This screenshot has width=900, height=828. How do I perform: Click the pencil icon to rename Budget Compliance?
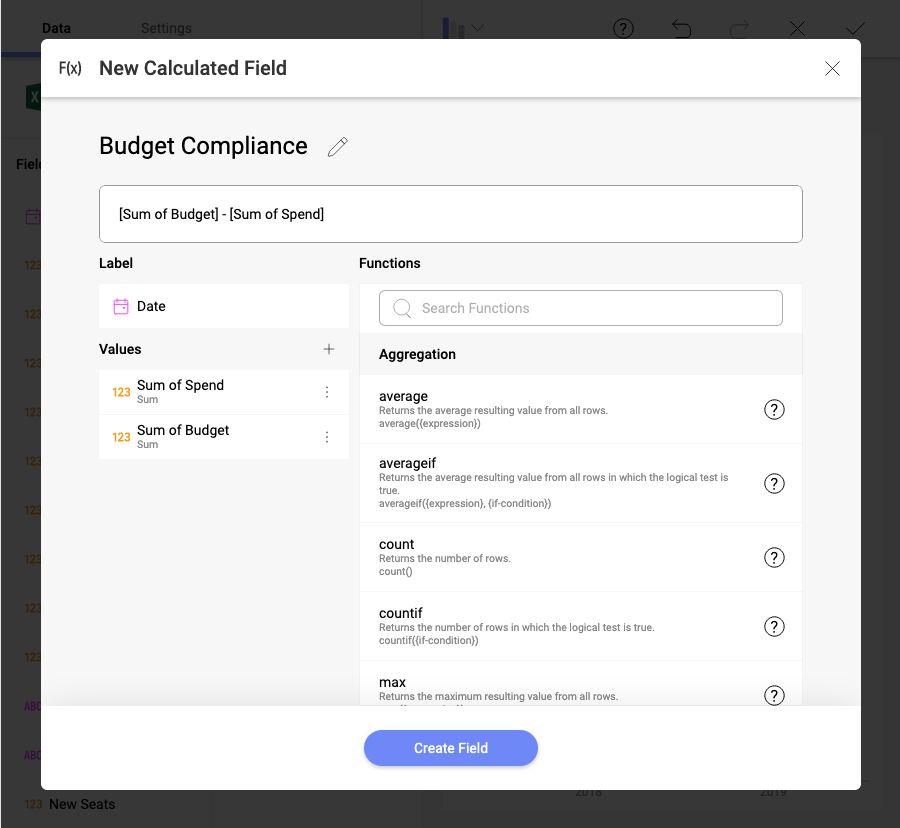coord(338,147)
